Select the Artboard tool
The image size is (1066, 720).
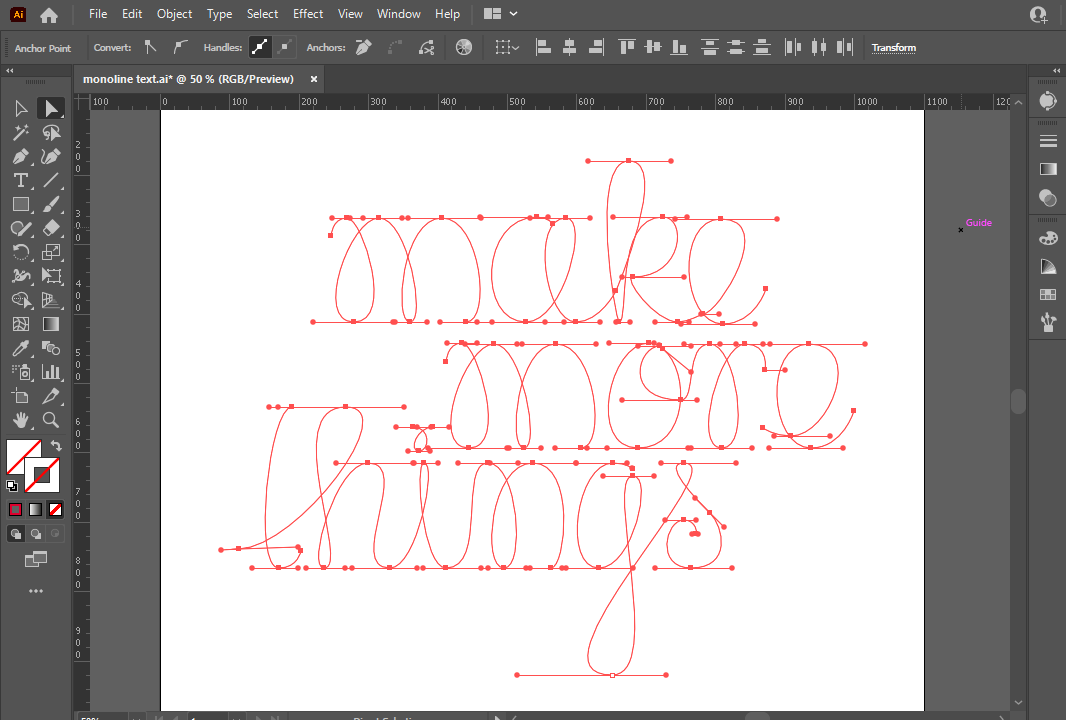pyautogui.click(x=21, y=396)
